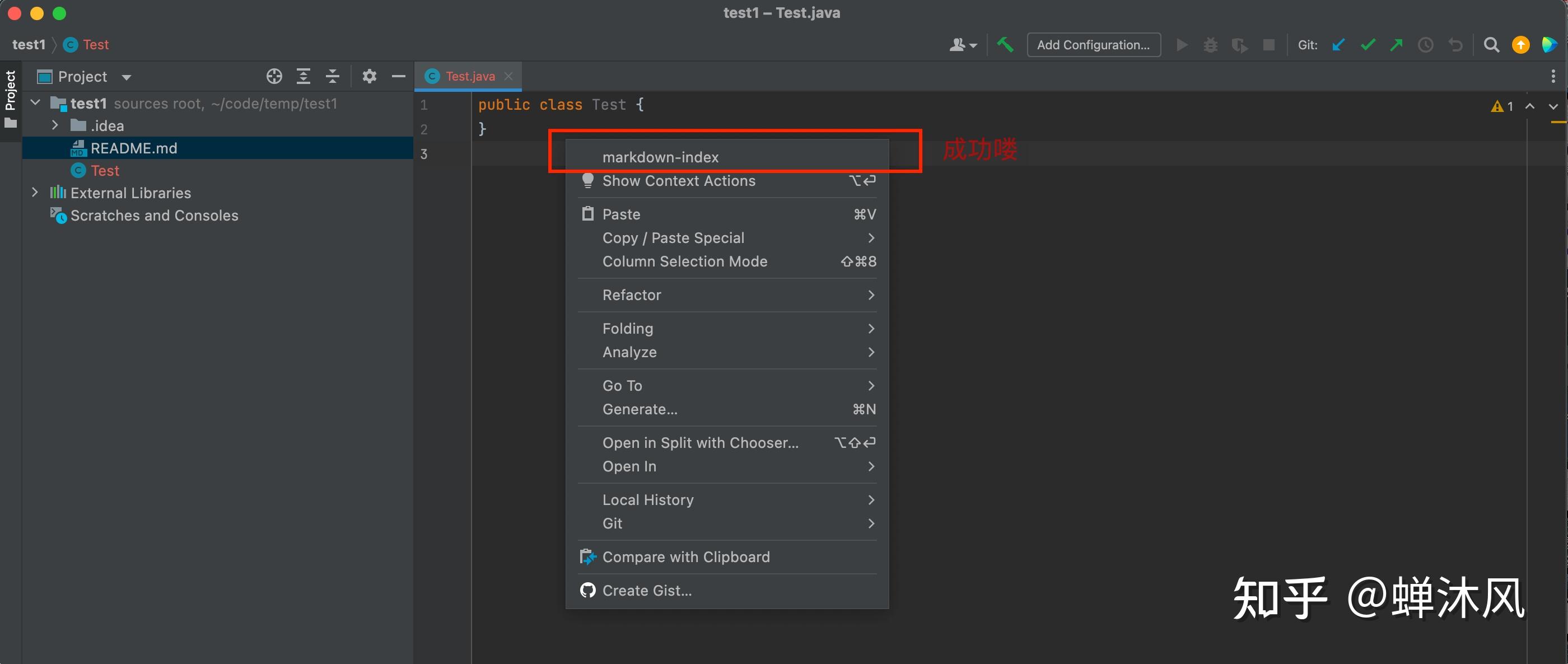Open the Refactor submenu
1568x664 pixels.
[631, 295]
